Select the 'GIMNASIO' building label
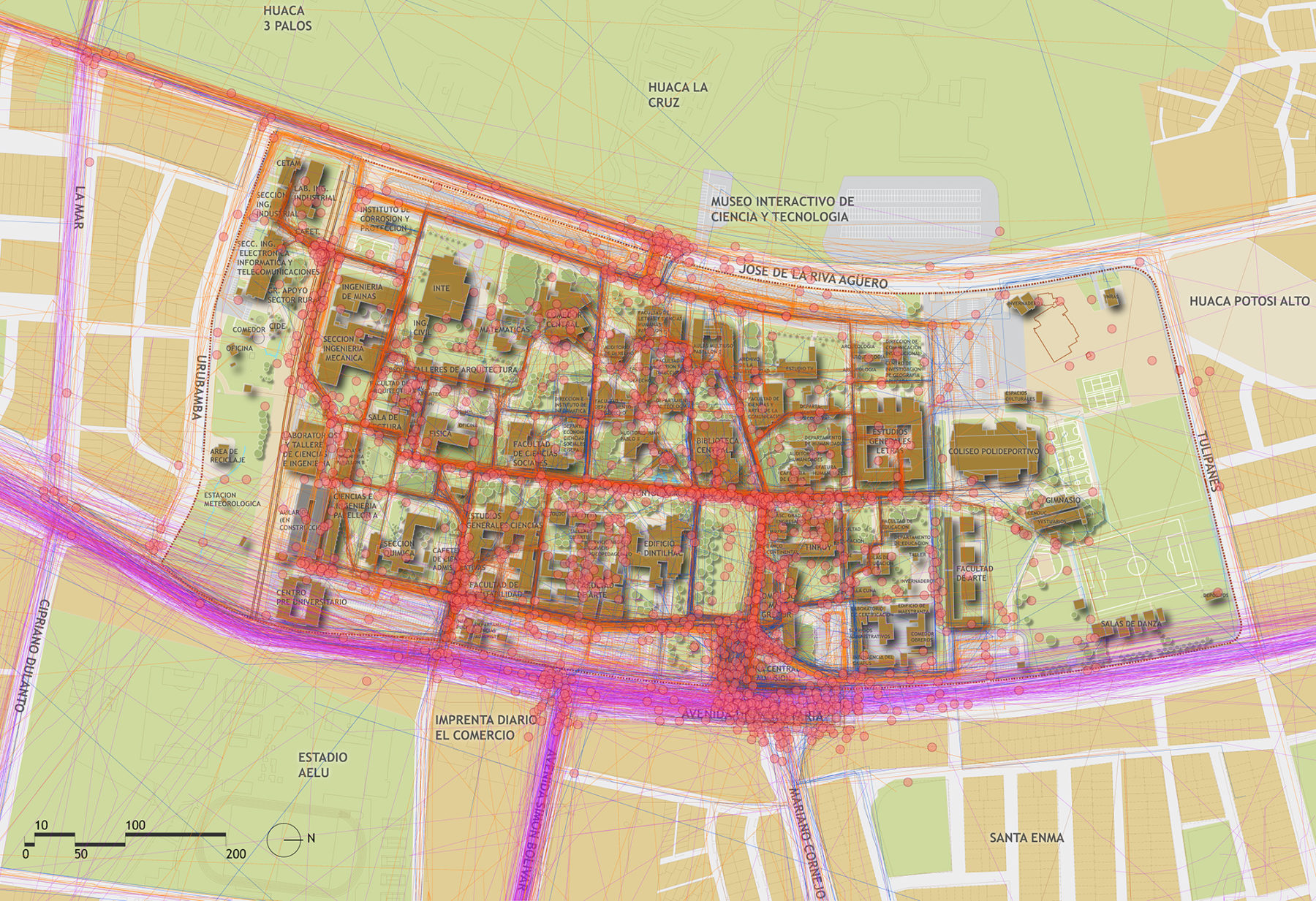The image size is (1316, 901). 1063,500
